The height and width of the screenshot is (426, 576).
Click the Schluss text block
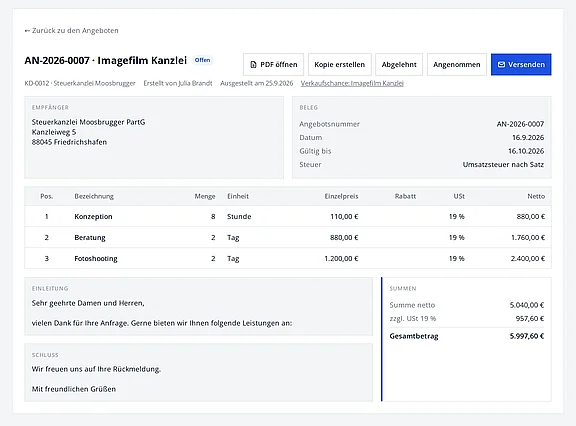coord(199,372)
